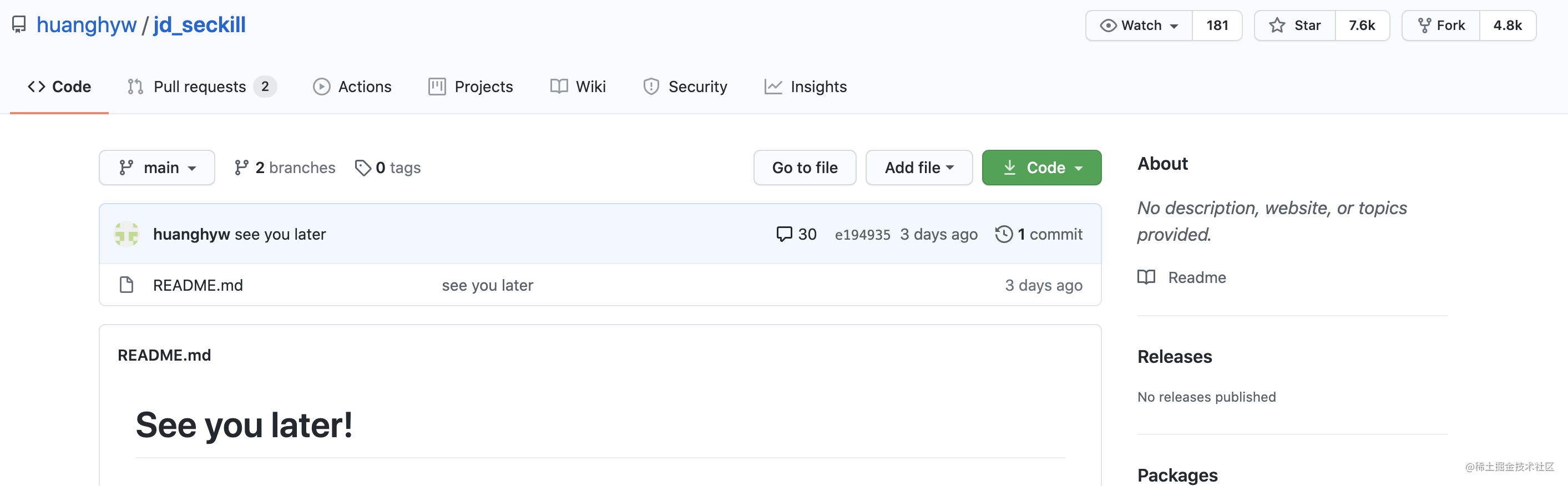This screenshot has height=486, width=1568.
Task: Open the Security tab
Action: pos(685,87)
